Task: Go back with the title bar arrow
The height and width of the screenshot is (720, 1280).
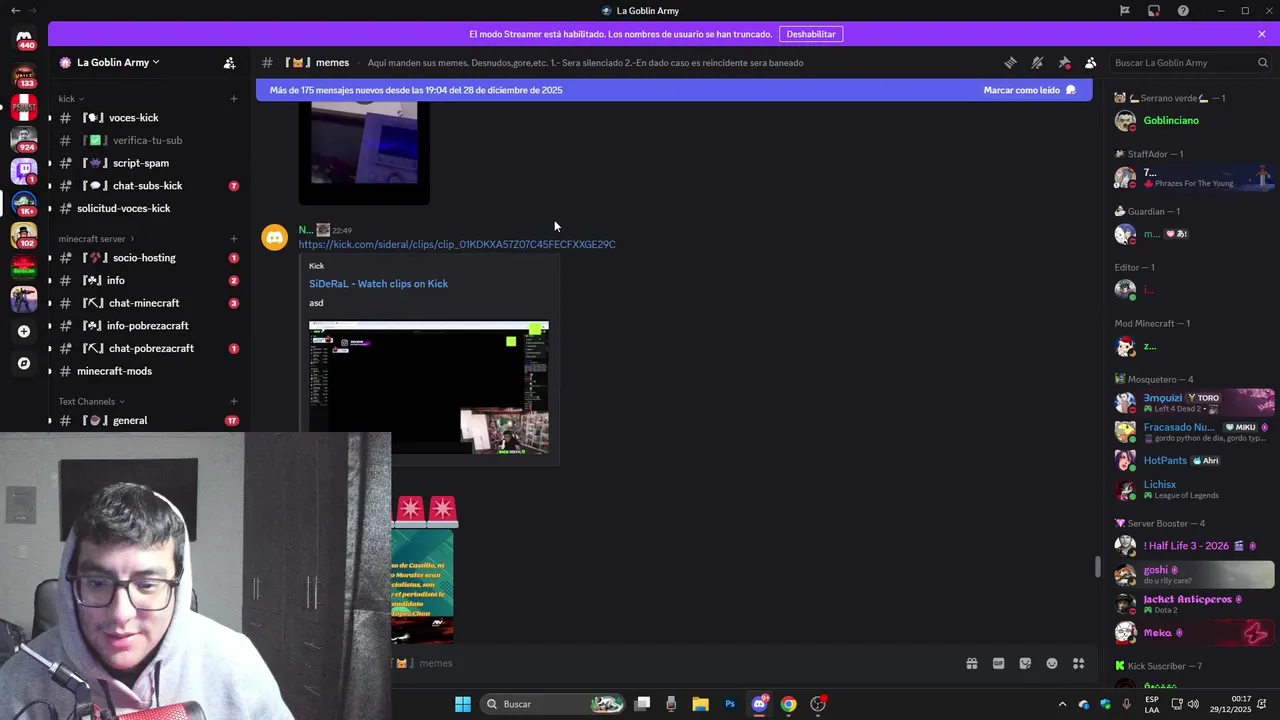Action: pos(15,11)
